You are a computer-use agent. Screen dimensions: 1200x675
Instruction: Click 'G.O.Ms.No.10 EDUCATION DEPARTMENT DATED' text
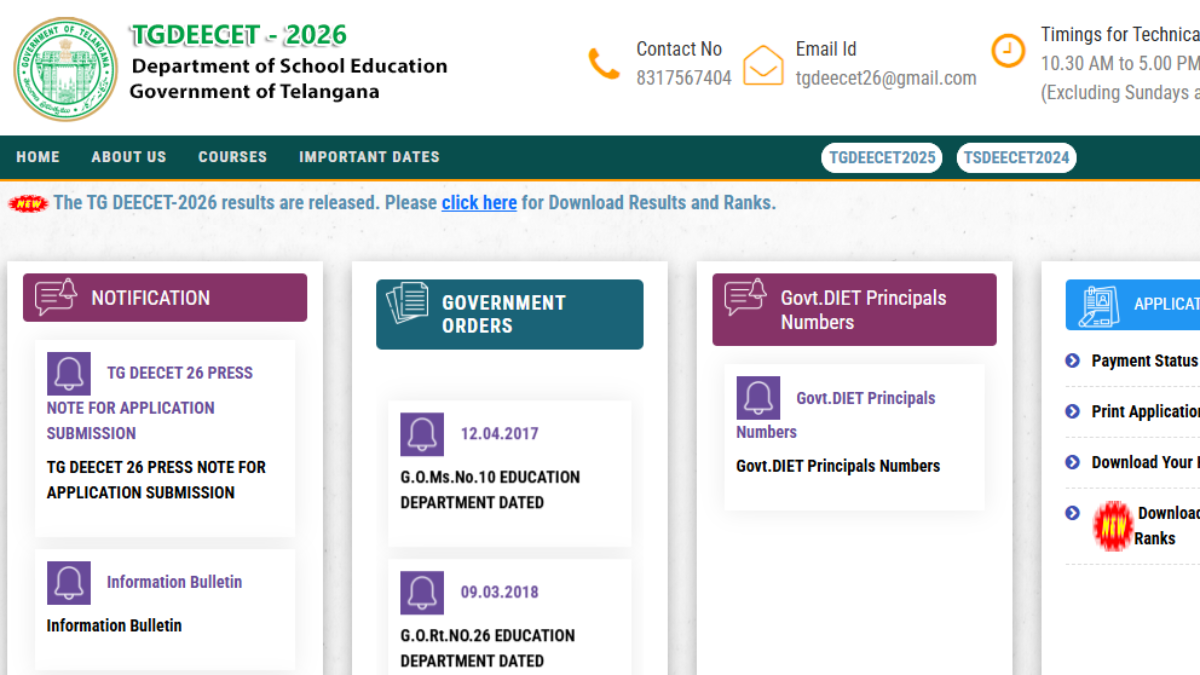(x=490, y=490)
